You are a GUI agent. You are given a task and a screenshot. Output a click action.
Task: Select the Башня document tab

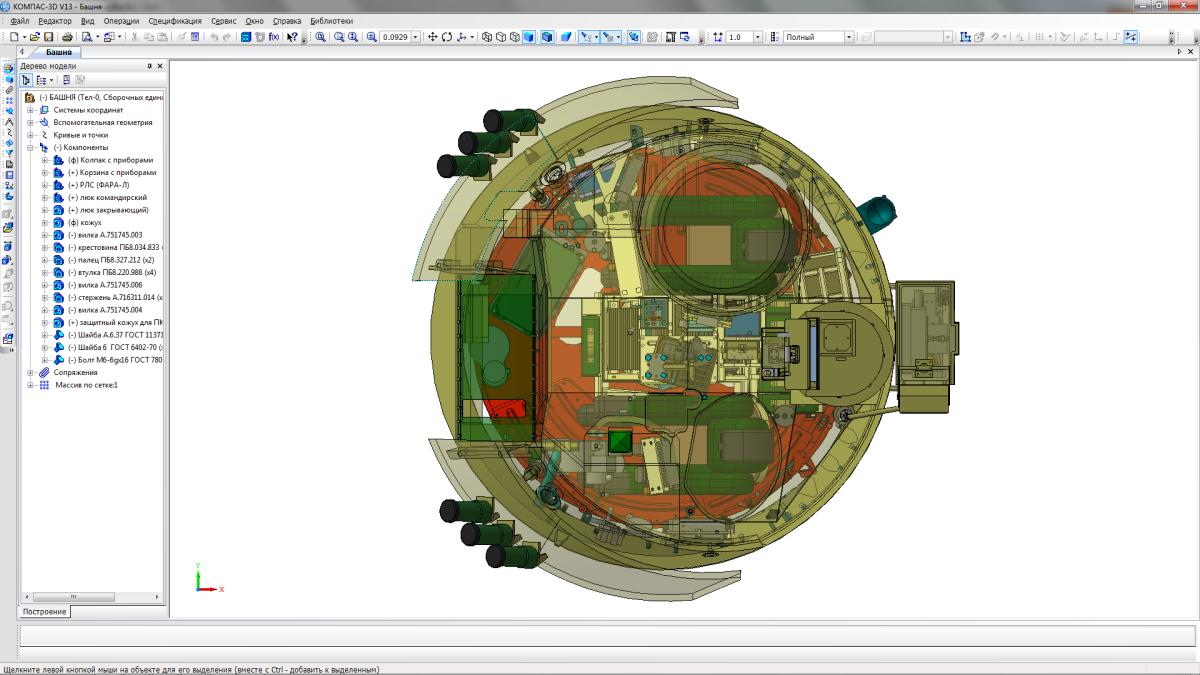tap(58, 52)
